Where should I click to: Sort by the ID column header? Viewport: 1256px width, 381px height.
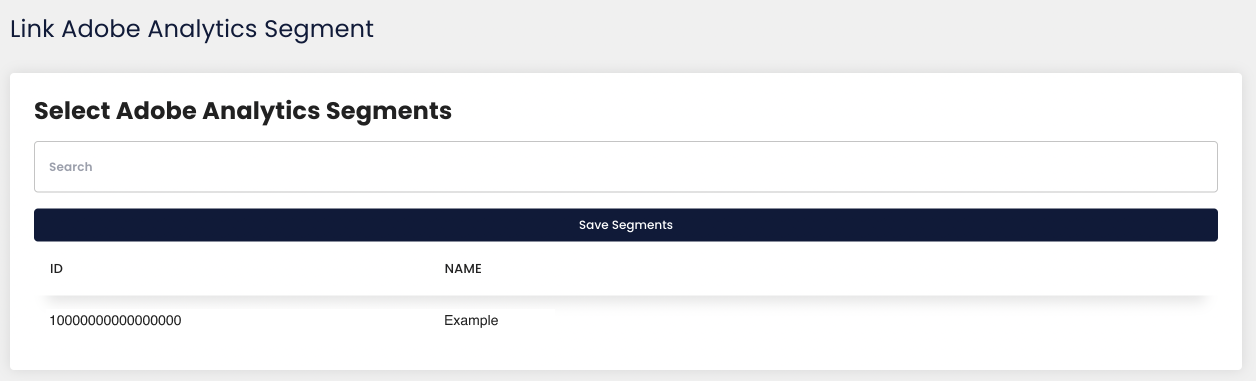(57, 269)
